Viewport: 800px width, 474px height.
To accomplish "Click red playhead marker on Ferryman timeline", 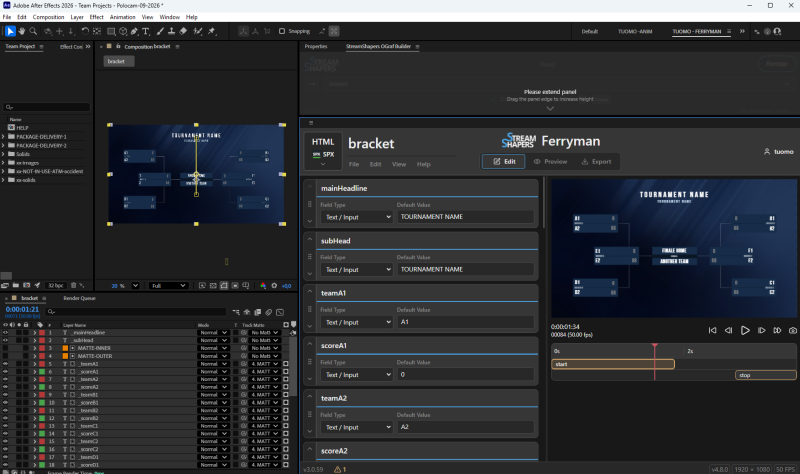I will pyautogui.click(x=655, y=346).
